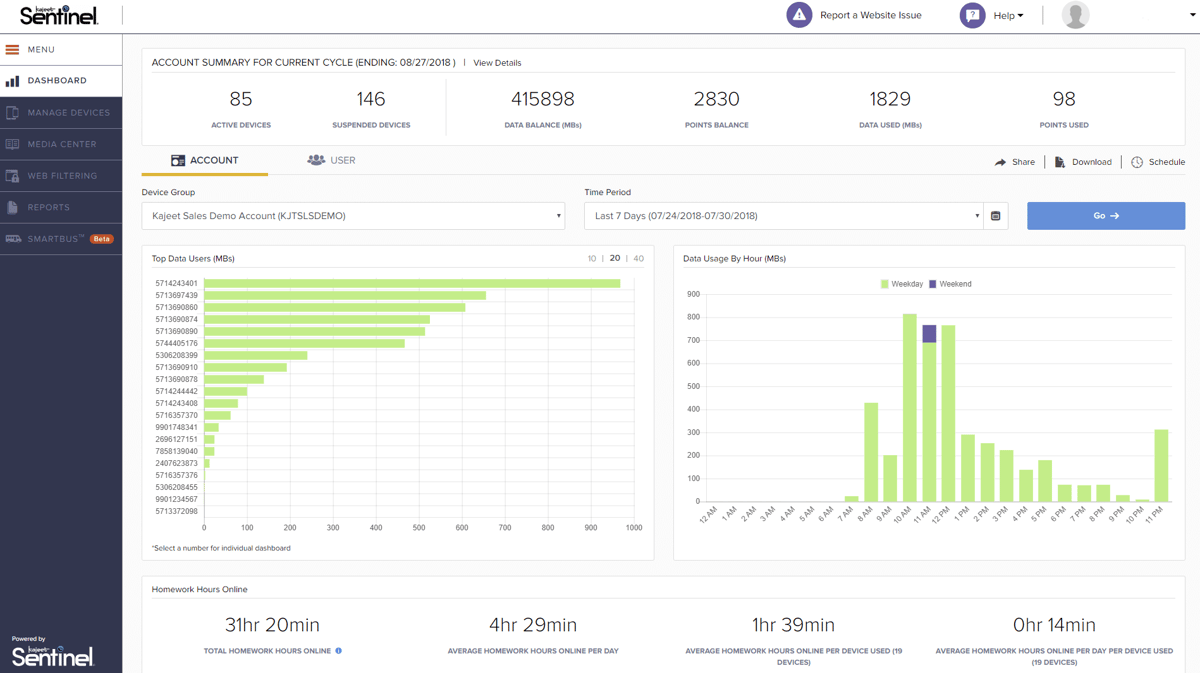Go to the Web Filtering section
Viewport: 1200px width, 673px height.
click(x=60, y=175)
